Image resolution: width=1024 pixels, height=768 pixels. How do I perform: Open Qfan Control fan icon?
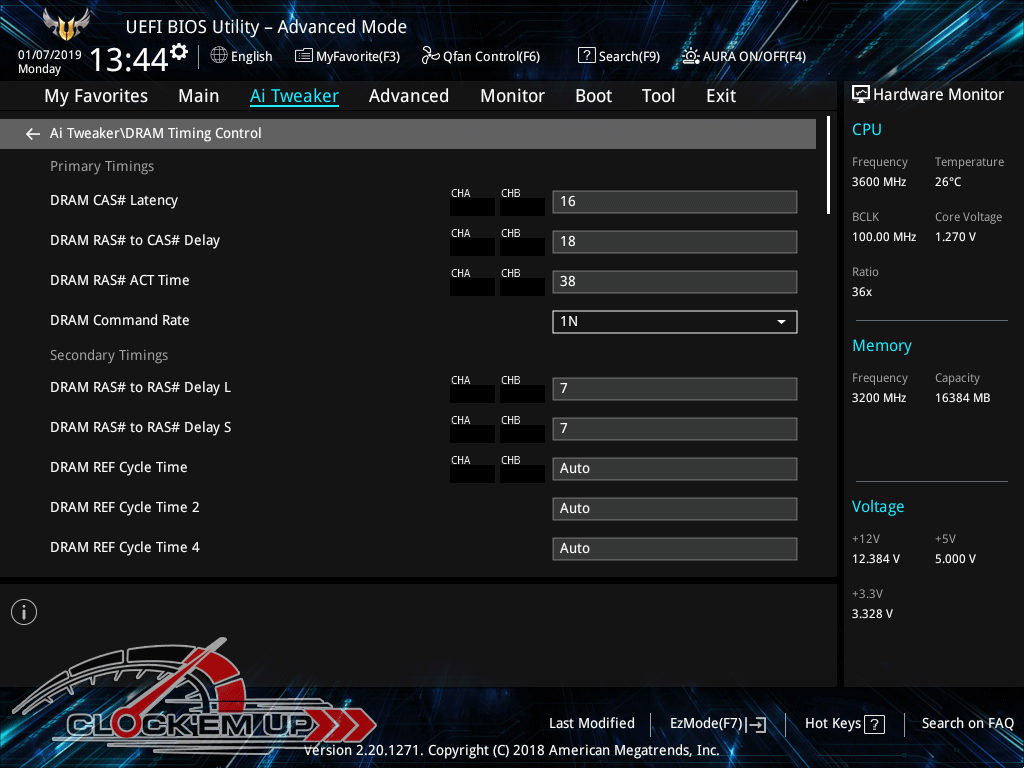tap(430, 56)
